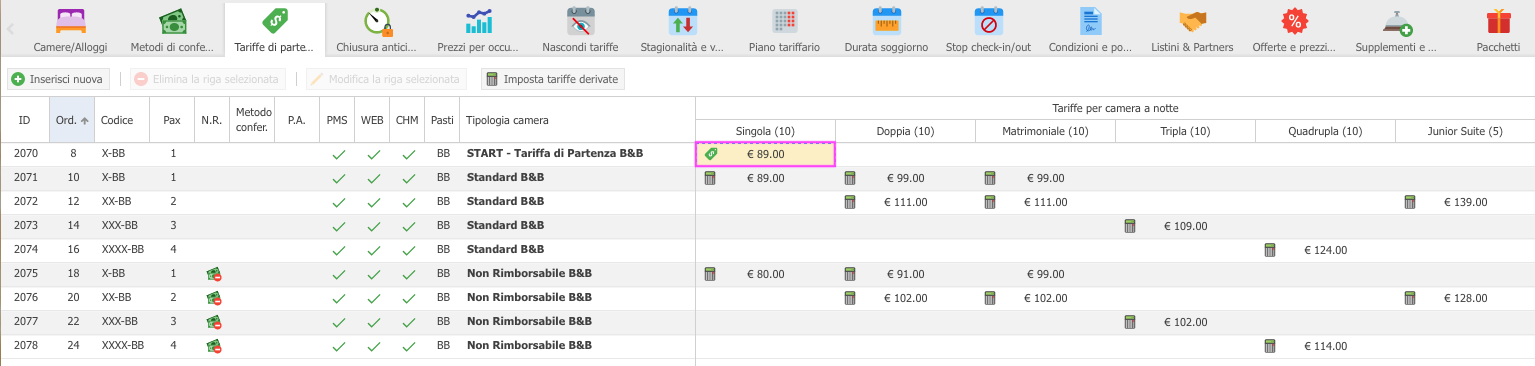Toggle PMS checkmark for row 2070
1535x366 pixels.
click(338, 155)
